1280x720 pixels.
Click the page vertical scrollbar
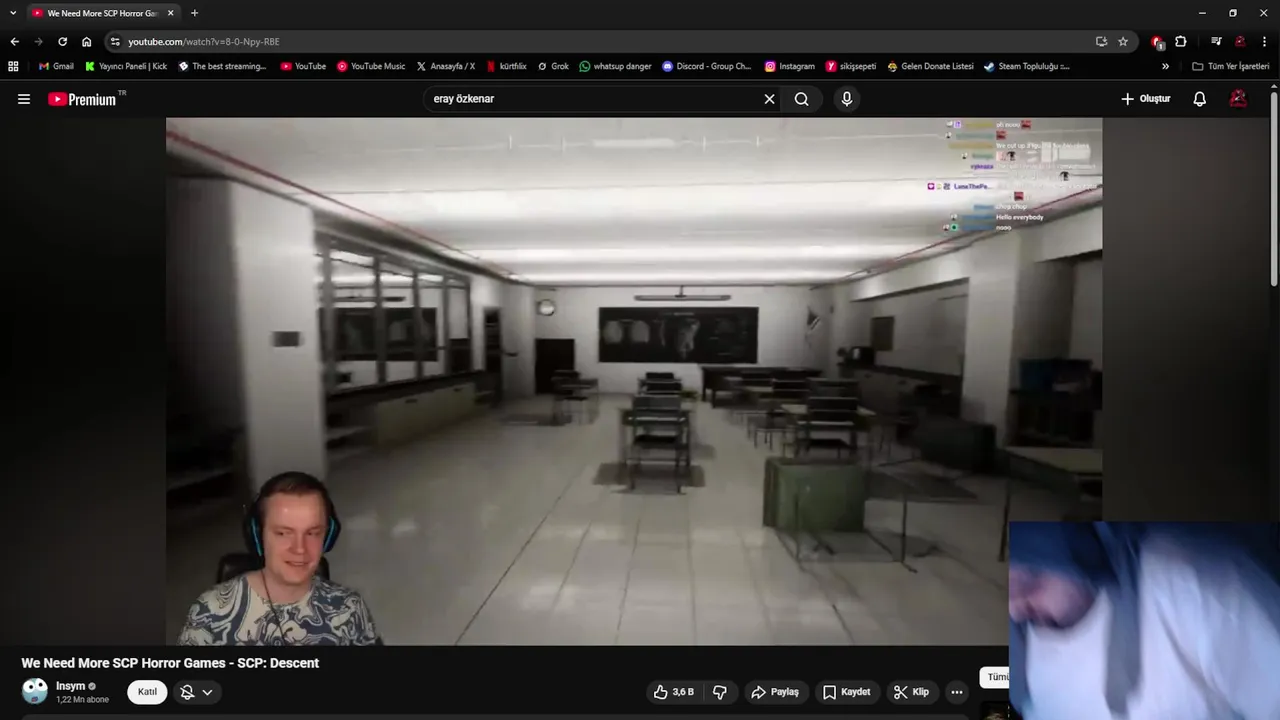pyautogui.click(x=1274, y=190)
